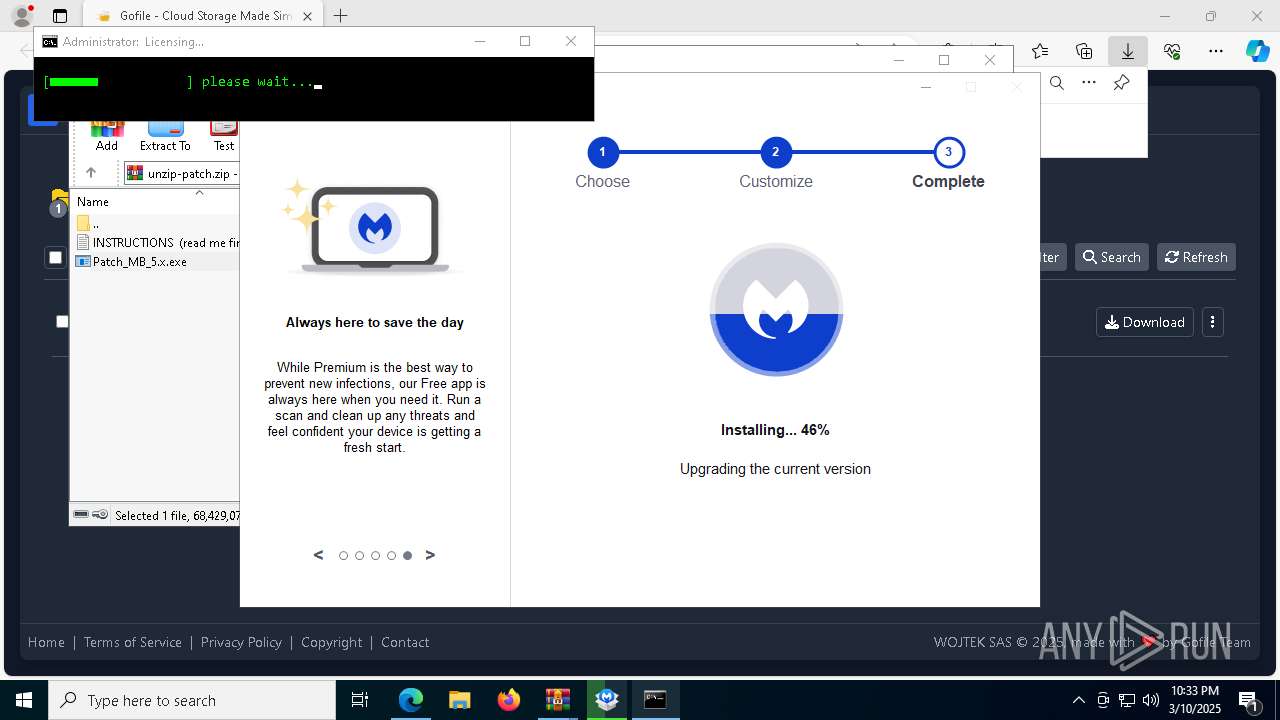
Task: Open Firefox from the taskbar
Action: point(509,700)
